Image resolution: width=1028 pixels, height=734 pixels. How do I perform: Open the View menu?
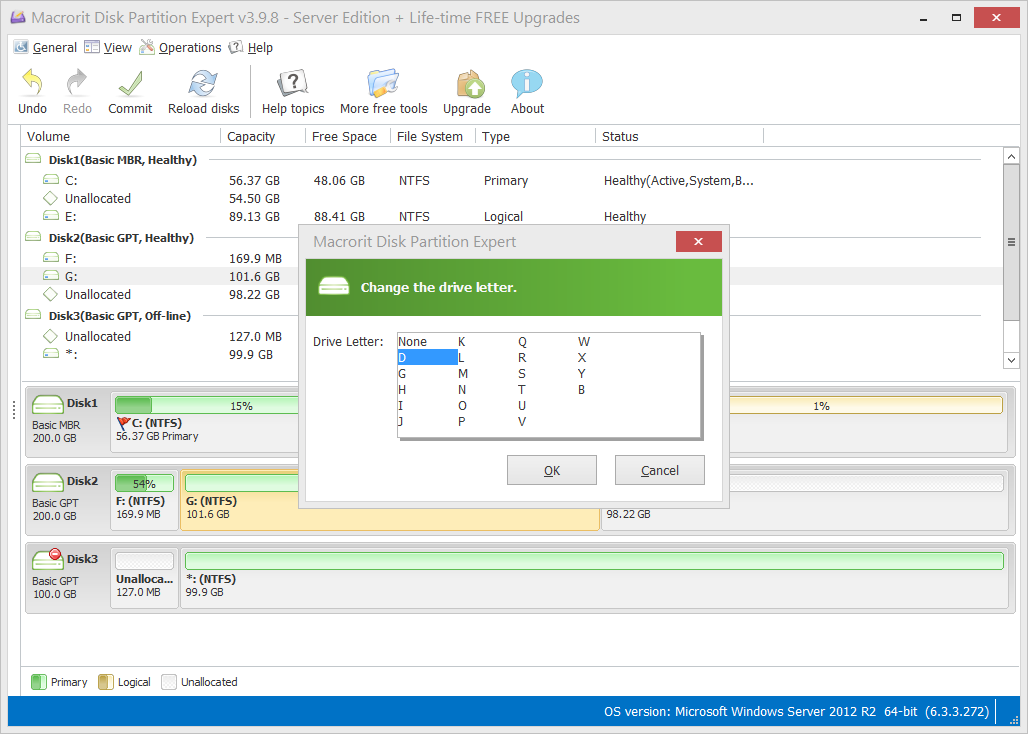click(117, 47)
